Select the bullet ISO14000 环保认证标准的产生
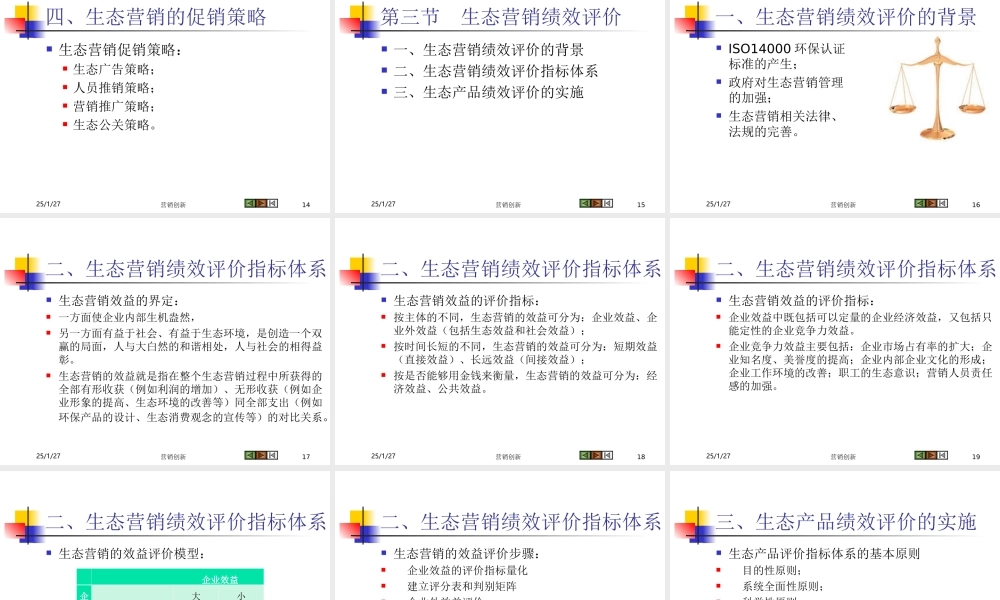 coord(780,55)
